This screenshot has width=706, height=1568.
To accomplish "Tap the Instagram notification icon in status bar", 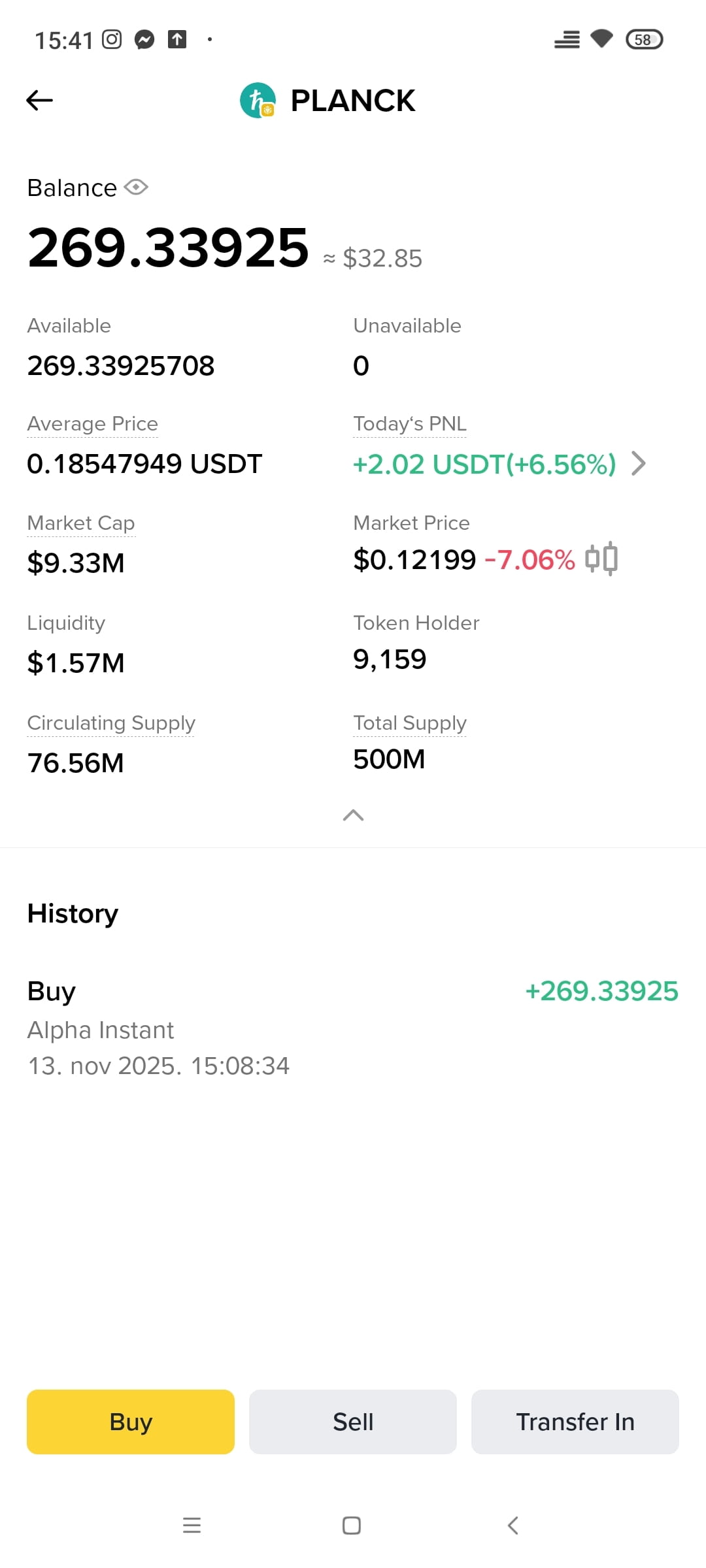I will point(112,40).
